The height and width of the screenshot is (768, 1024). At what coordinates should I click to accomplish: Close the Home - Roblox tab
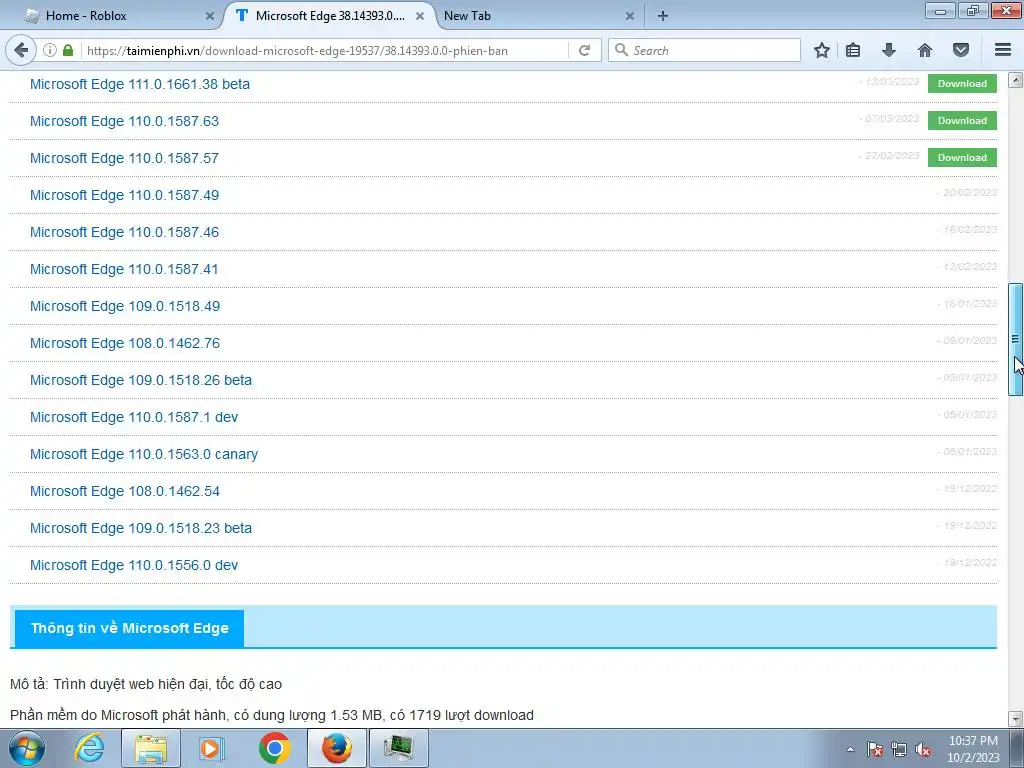210,16
